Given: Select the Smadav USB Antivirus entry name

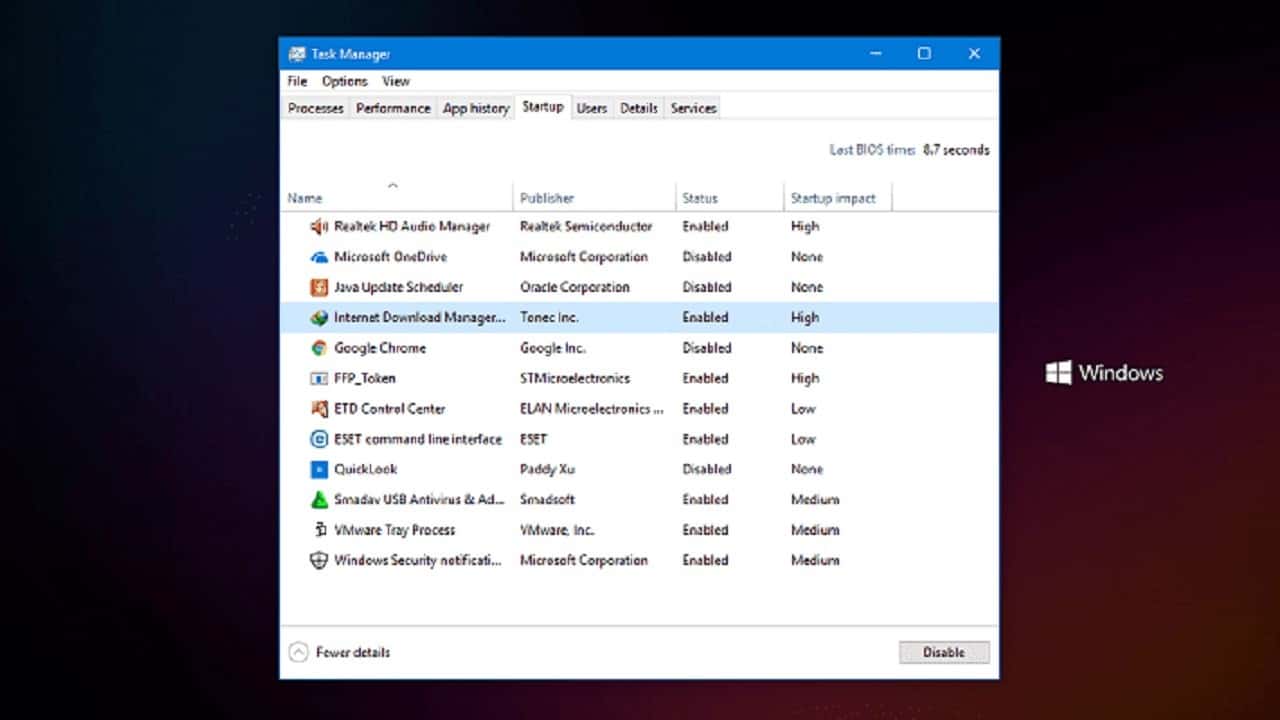Looking at the screenshot, I should click(x=420, y=500).
